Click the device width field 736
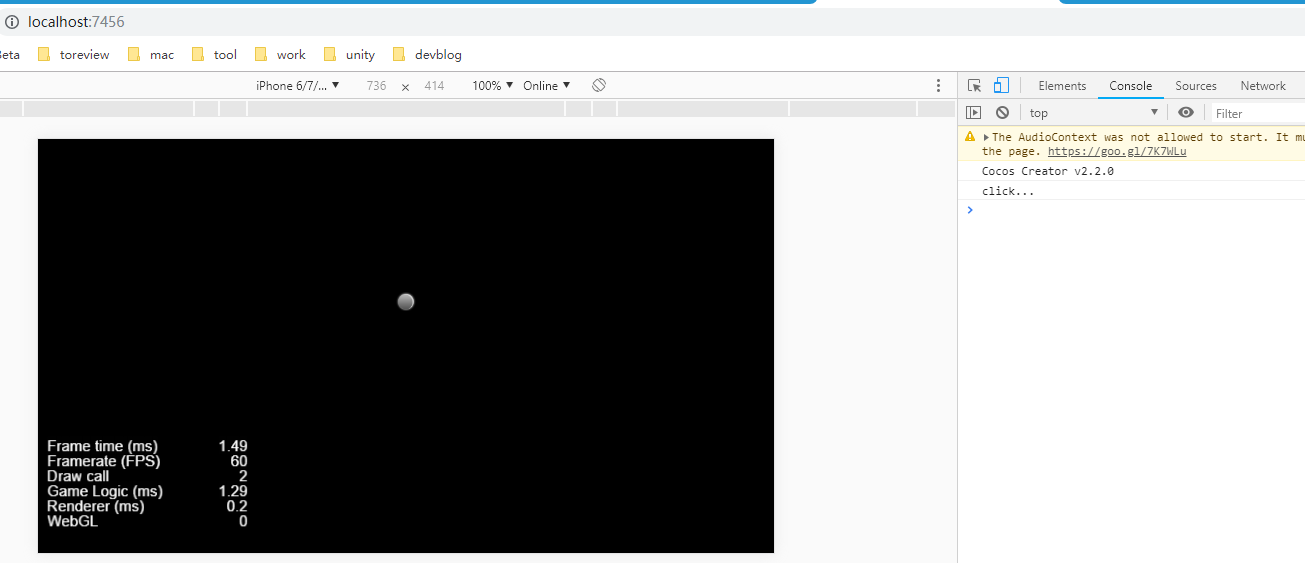Image resolution: width=1305 pixels, height=563 pixels. (x=376, y=86)
